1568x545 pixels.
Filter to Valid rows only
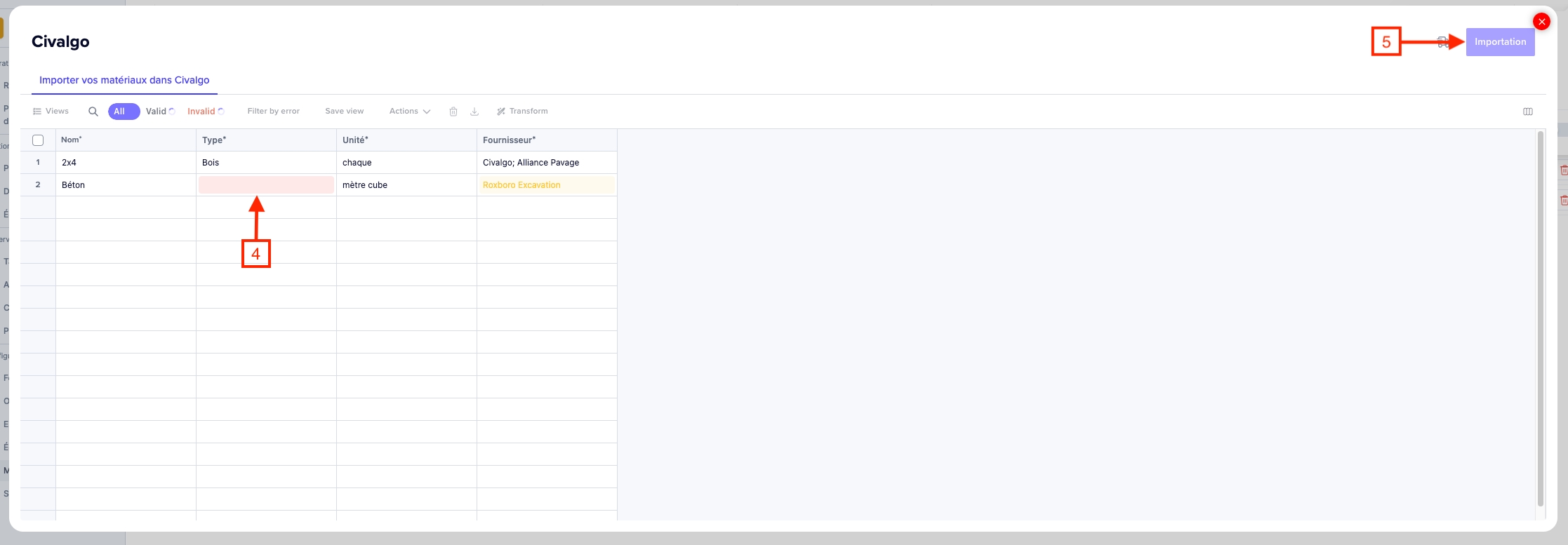[x=157, y=112]
